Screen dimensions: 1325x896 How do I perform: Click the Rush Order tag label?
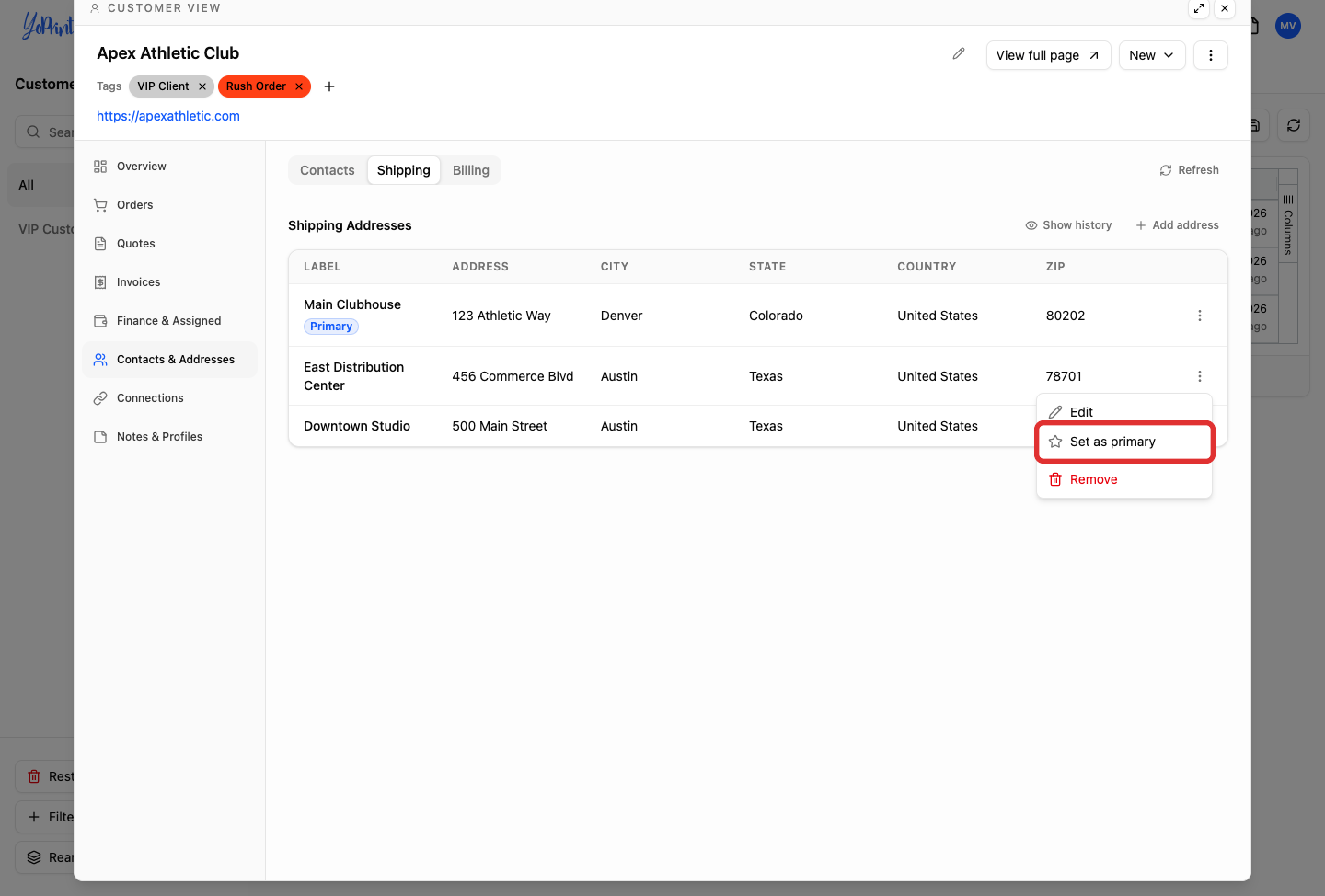(x=256, y=86)
